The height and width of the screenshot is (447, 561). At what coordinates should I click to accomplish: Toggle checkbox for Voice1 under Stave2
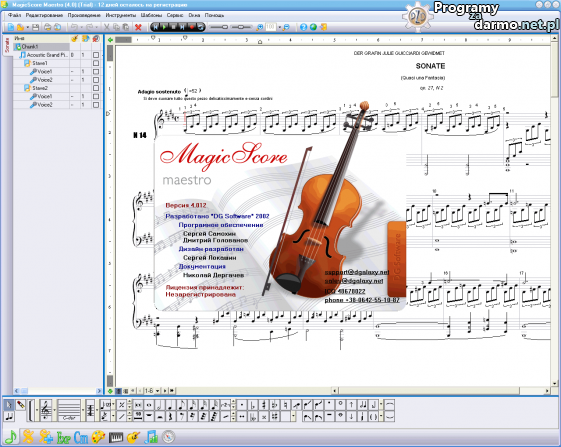pyautogui.click(x=96, y=96)
